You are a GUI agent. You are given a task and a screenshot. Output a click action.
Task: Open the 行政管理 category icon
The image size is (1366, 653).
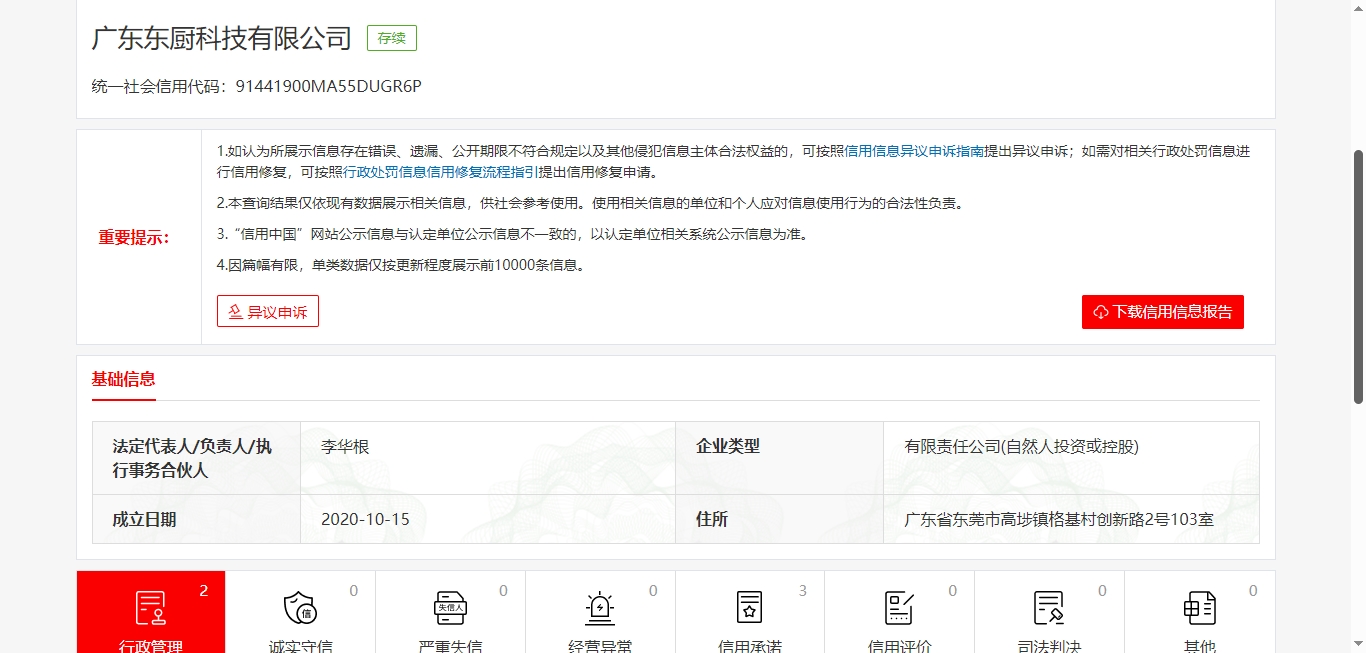(x=151, y=607)
